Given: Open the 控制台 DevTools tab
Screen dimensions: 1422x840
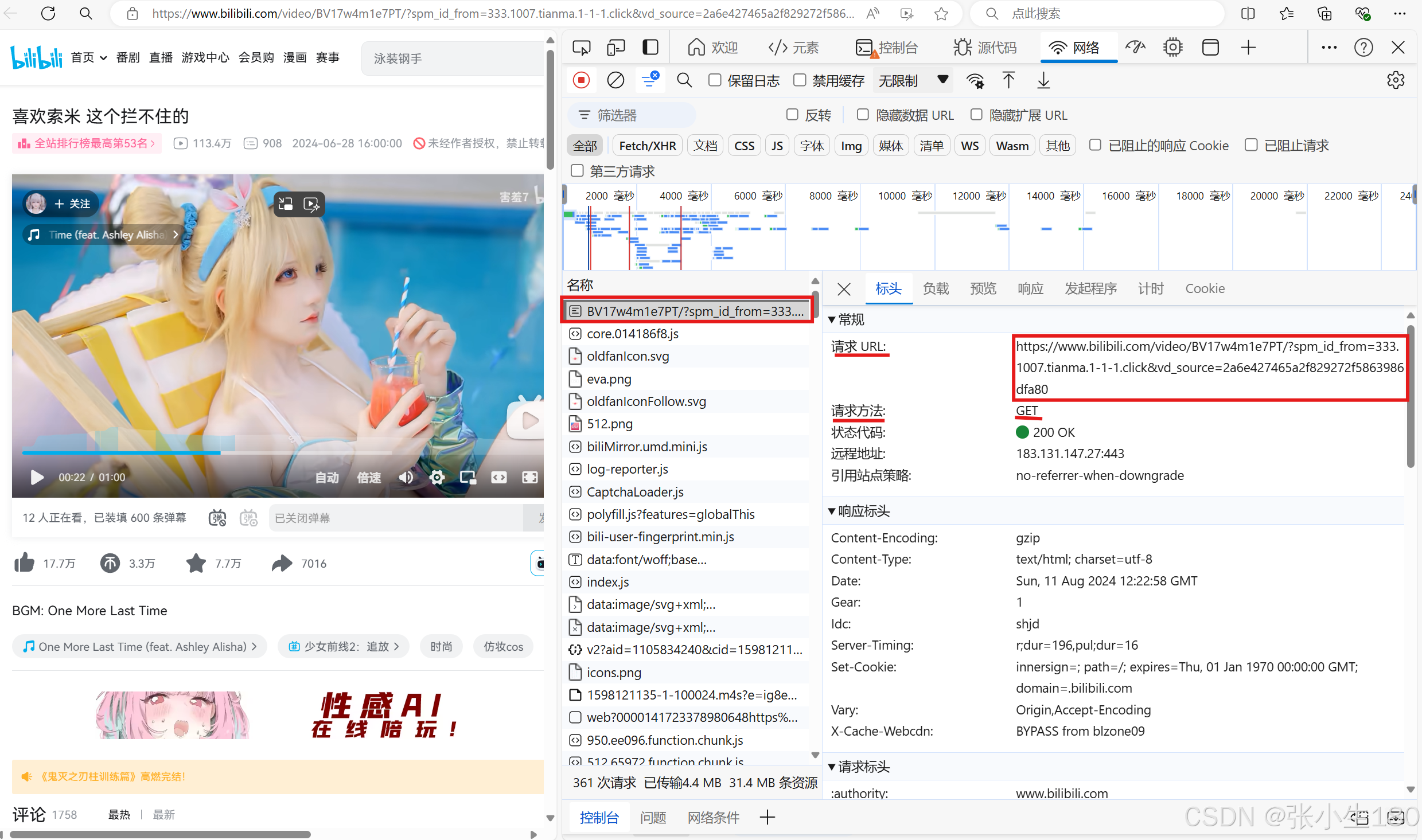Looking at the screenshot, I should [887, 47].
